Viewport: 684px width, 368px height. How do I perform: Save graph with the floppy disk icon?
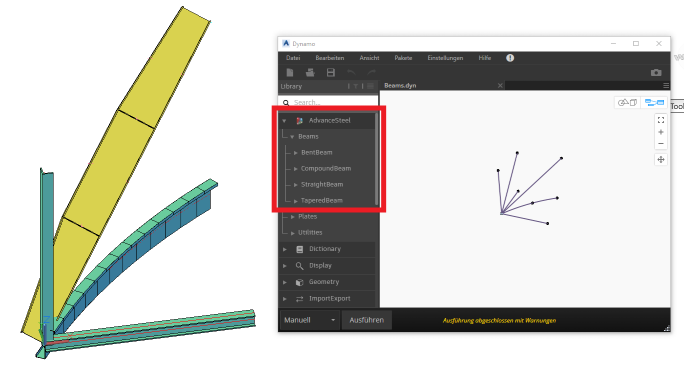[x=331, y=72]
